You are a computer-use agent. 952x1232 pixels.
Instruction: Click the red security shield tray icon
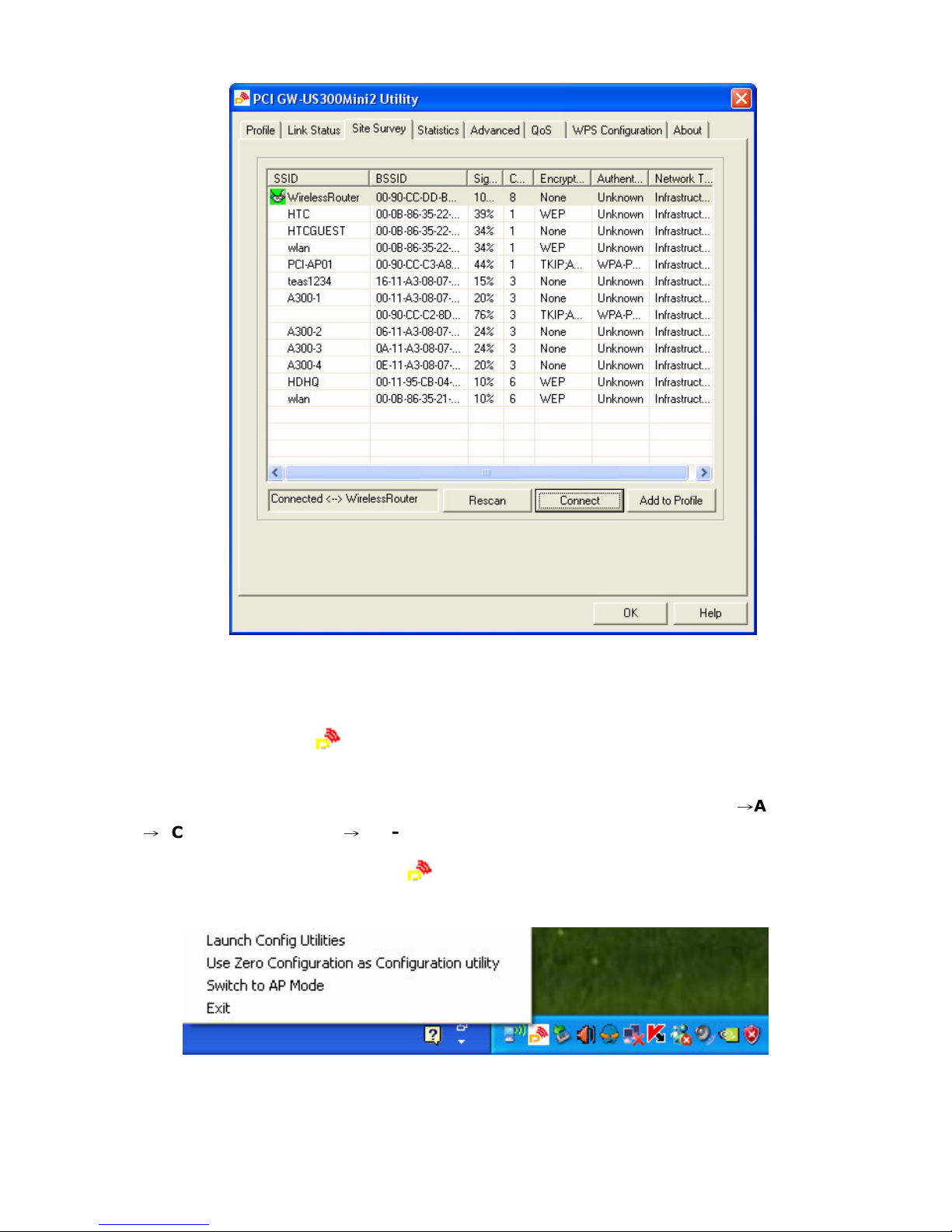point(752,1035)
